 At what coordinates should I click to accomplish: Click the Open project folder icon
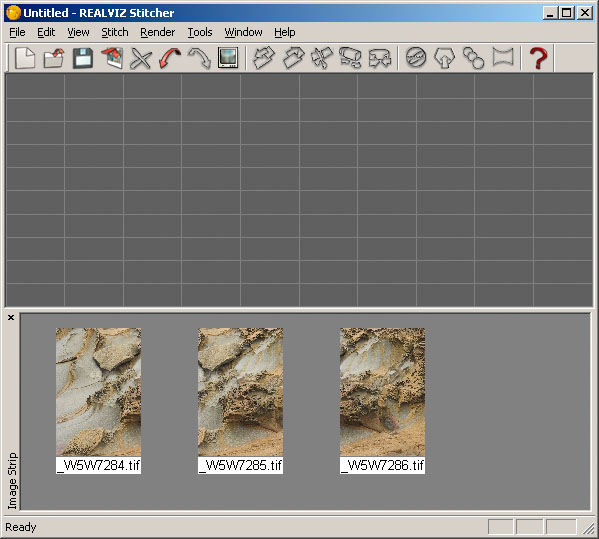tap(54, 58)
